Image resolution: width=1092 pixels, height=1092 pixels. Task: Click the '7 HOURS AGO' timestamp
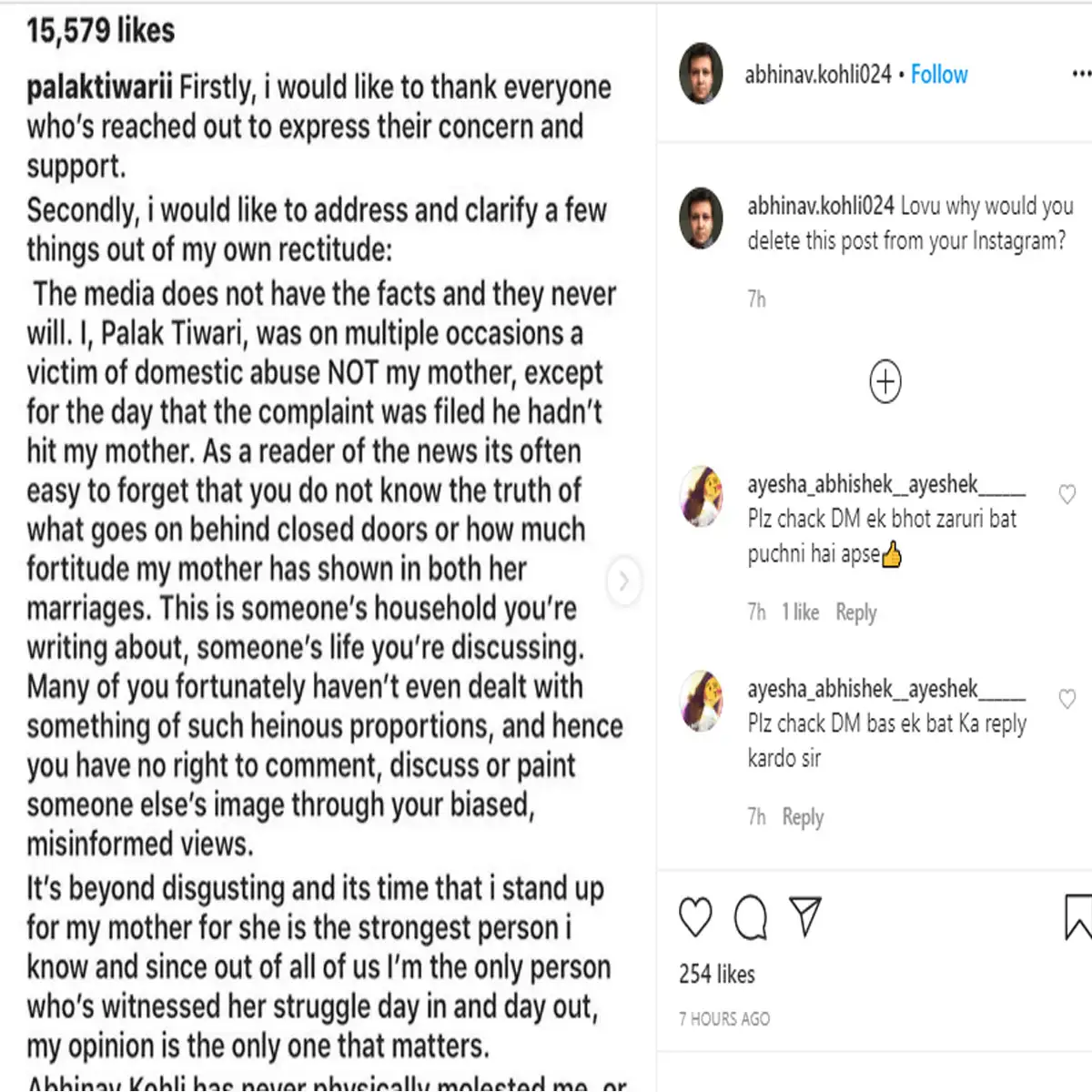[x=724, y=1019]
